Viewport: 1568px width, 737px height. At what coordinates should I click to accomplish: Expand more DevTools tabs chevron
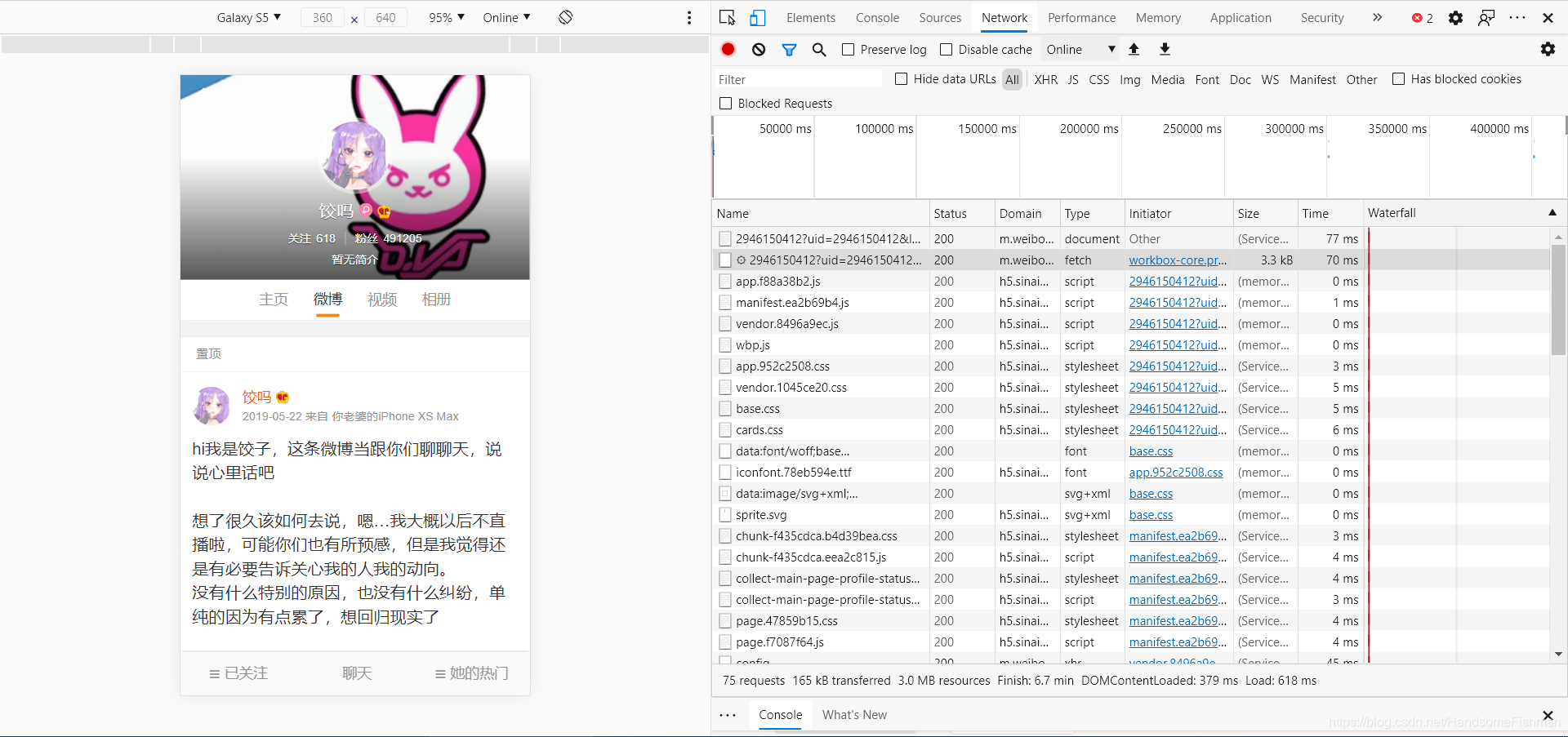click(1377, 17)
